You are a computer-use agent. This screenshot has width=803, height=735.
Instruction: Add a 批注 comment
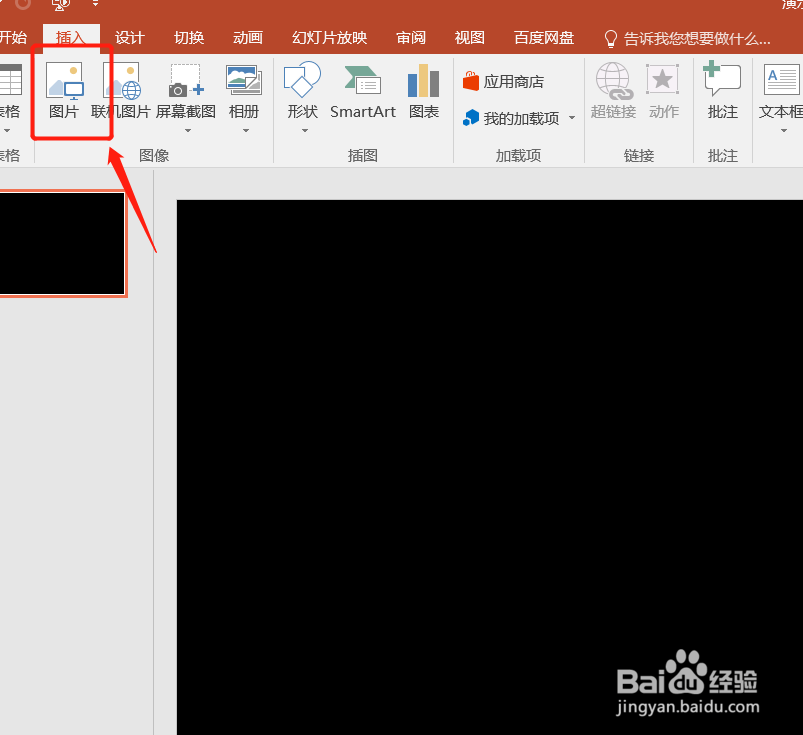point(723,91)
